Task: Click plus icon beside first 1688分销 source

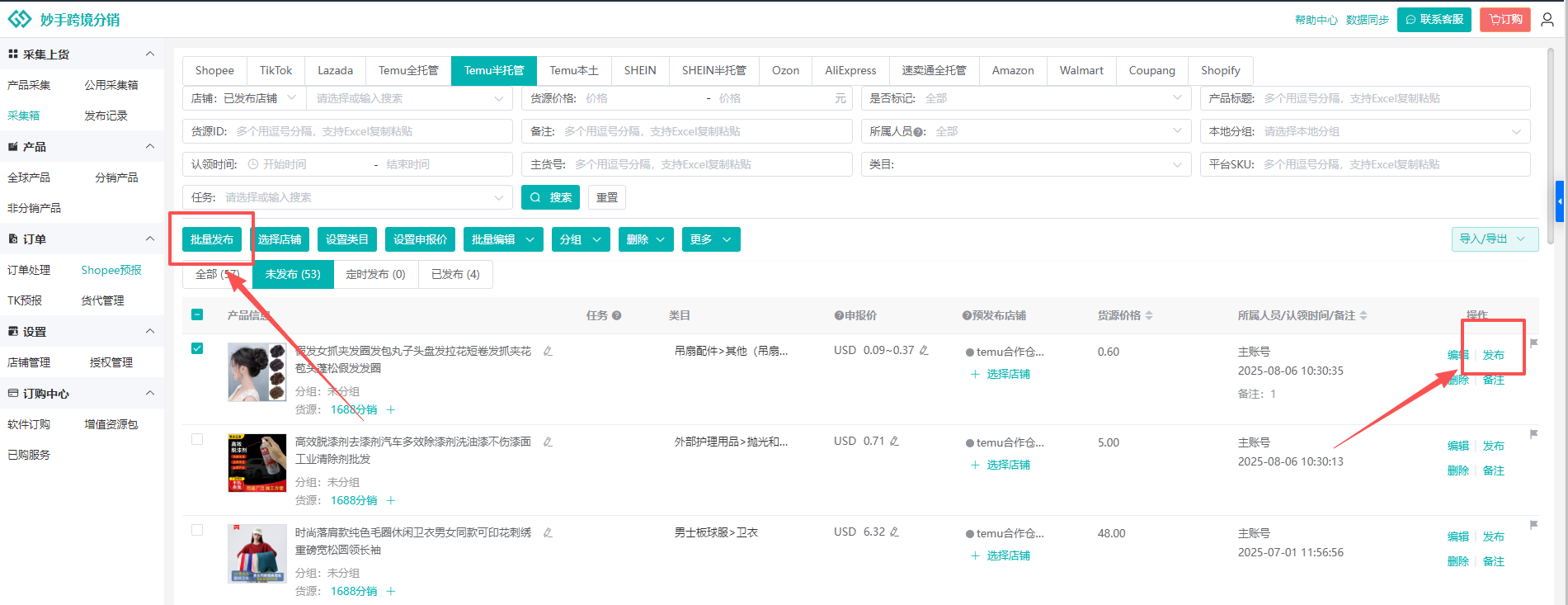Action: [391, 409]
